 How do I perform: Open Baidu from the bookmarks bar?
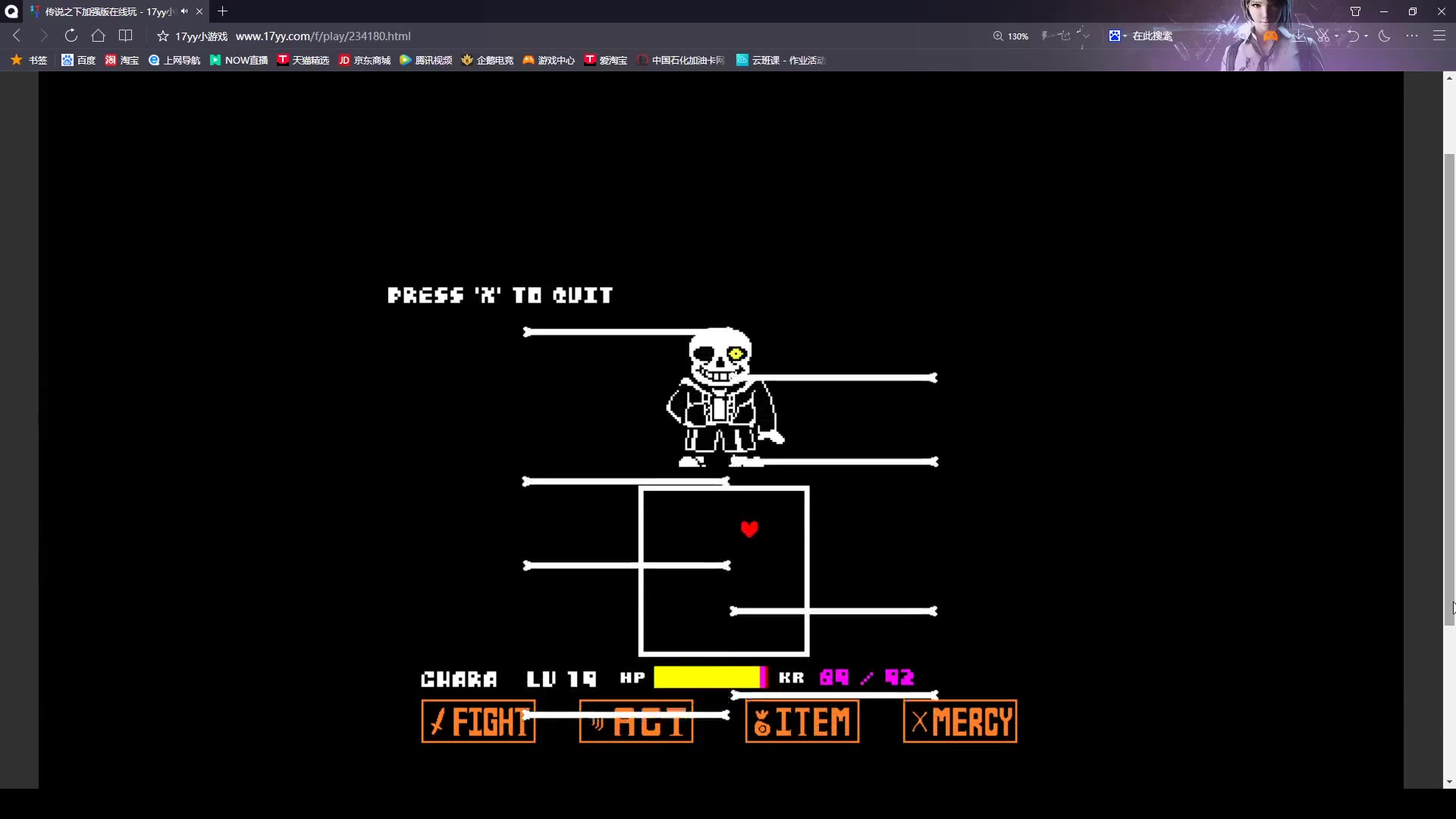78,60
